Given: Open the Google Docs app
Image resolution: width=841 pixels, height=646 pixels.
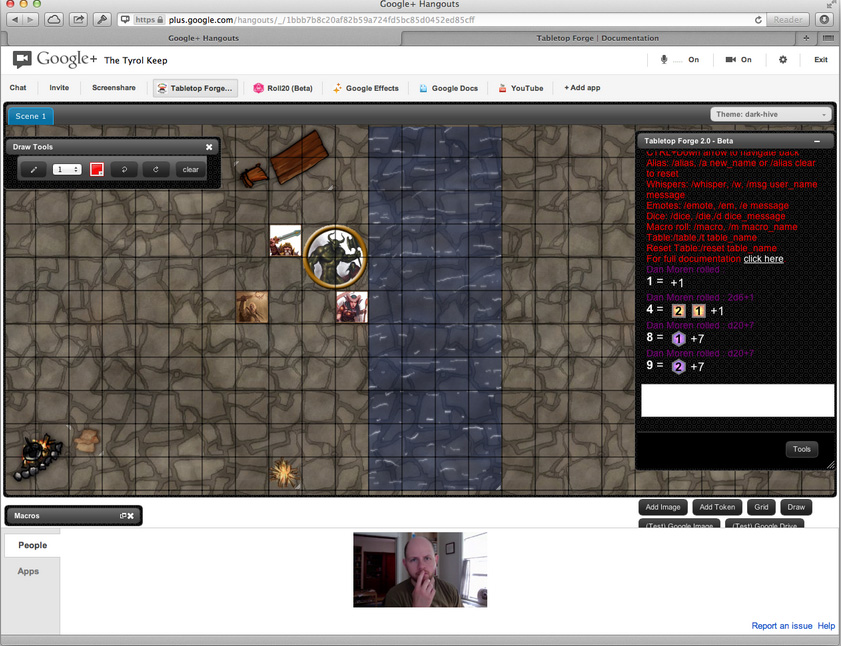Looking at the screenshot, I should click(x=448, y=88).
